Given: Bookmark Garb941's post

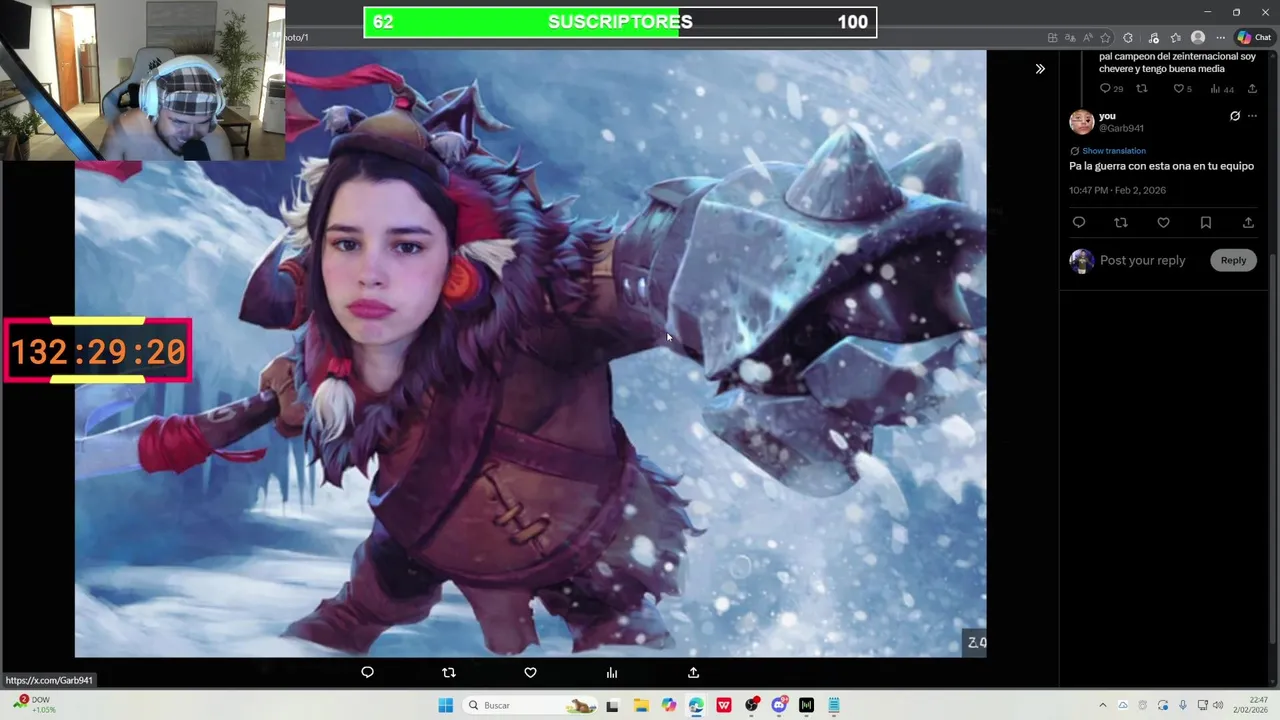Looking at the screenshot, I should point(1206,223).
